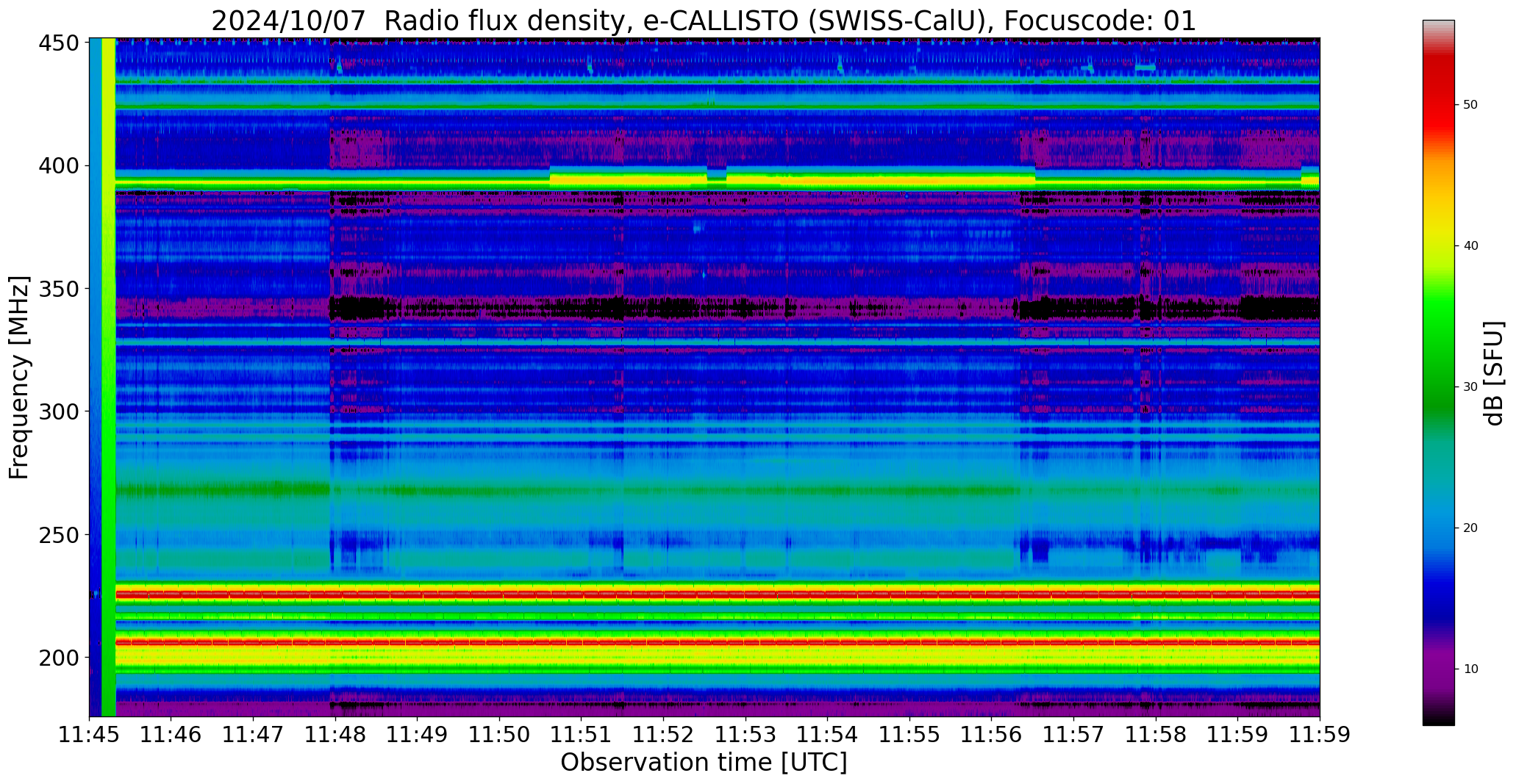Click the 11:46 time tick label
The height and width of the screenshot is (784, 1516).
171,735
